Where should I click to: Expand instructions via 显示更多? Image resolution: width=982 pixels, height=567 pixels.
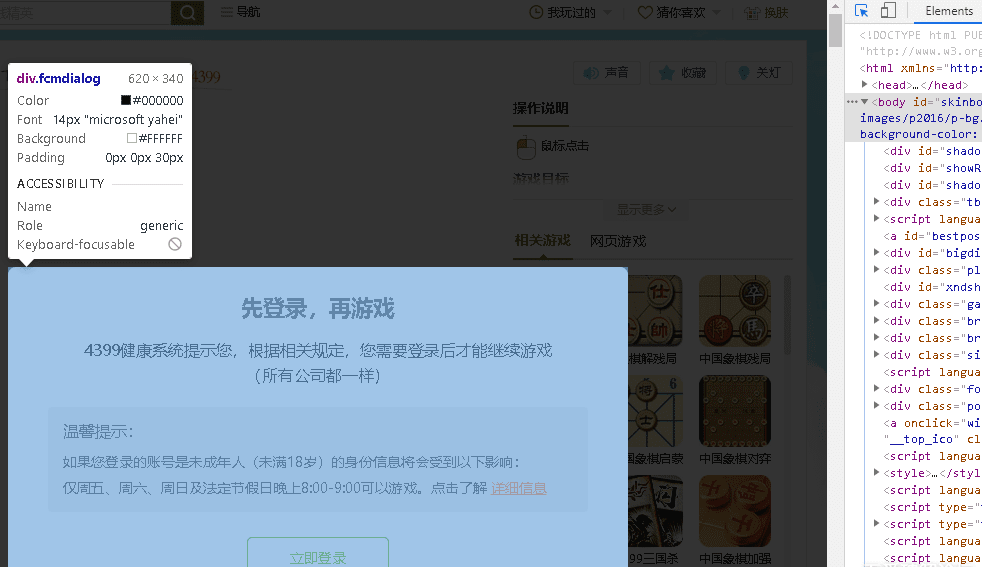click(x=646, y=210)
